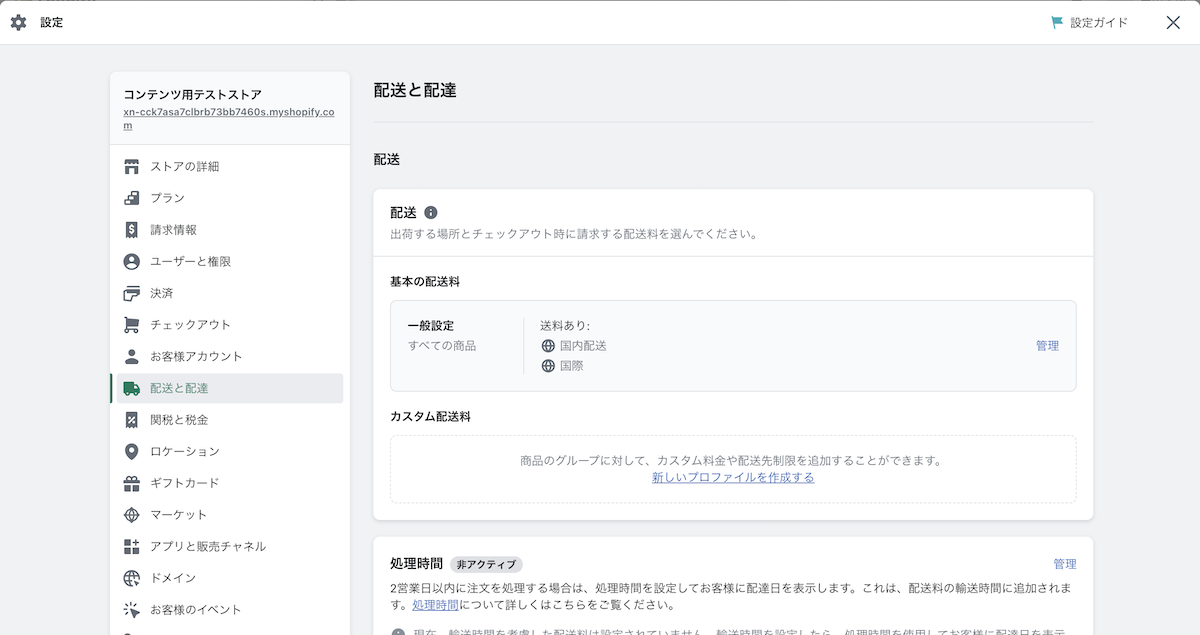Open the 処理時間 learn-more link

(x=436, y=605)
